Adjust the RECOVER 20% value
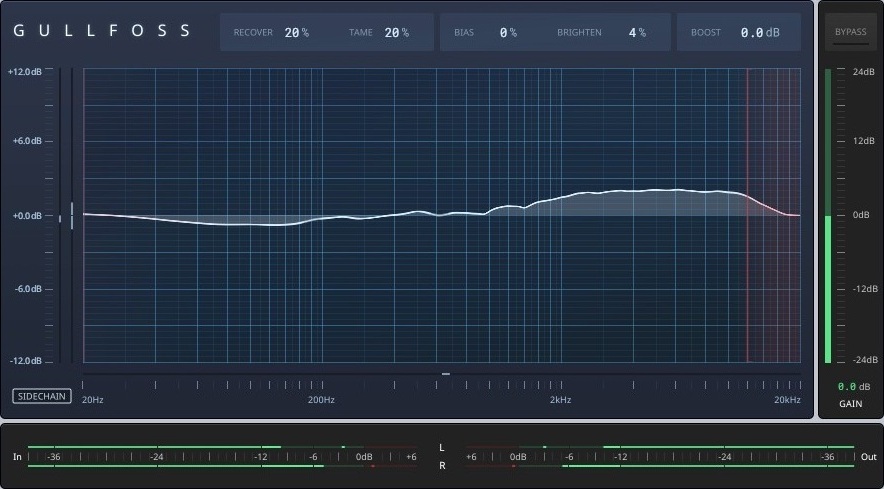884x489 pixels. [x=297, y=33]
